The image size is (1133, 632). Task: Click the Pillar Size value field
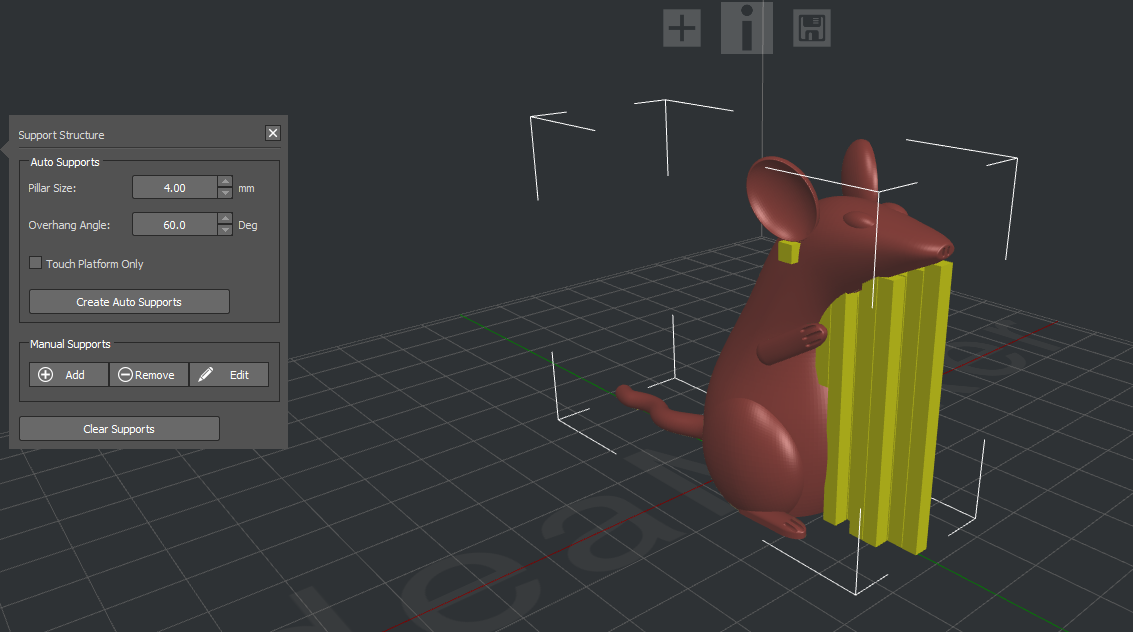tap(175, 188)
